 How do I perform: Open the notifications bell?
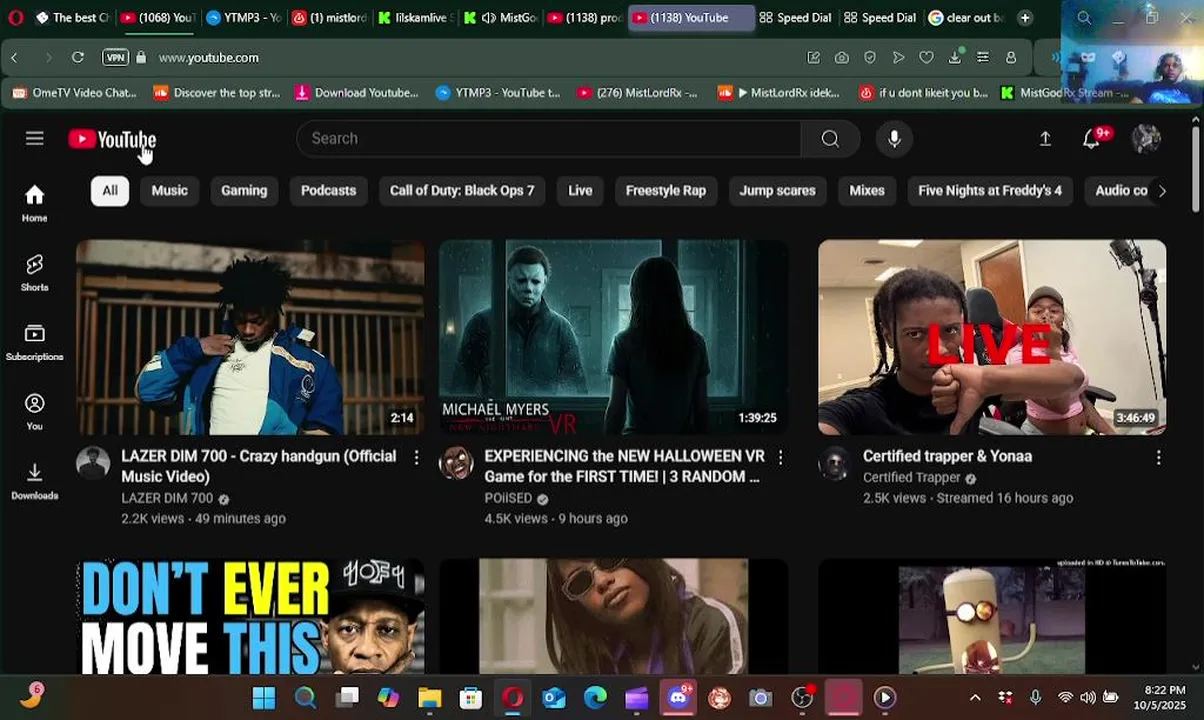[1092, 139]
